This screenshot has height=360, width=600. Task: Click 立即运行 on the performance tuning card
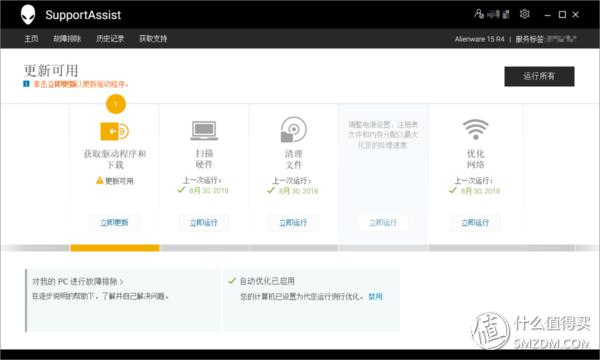[x=383, y=223]
